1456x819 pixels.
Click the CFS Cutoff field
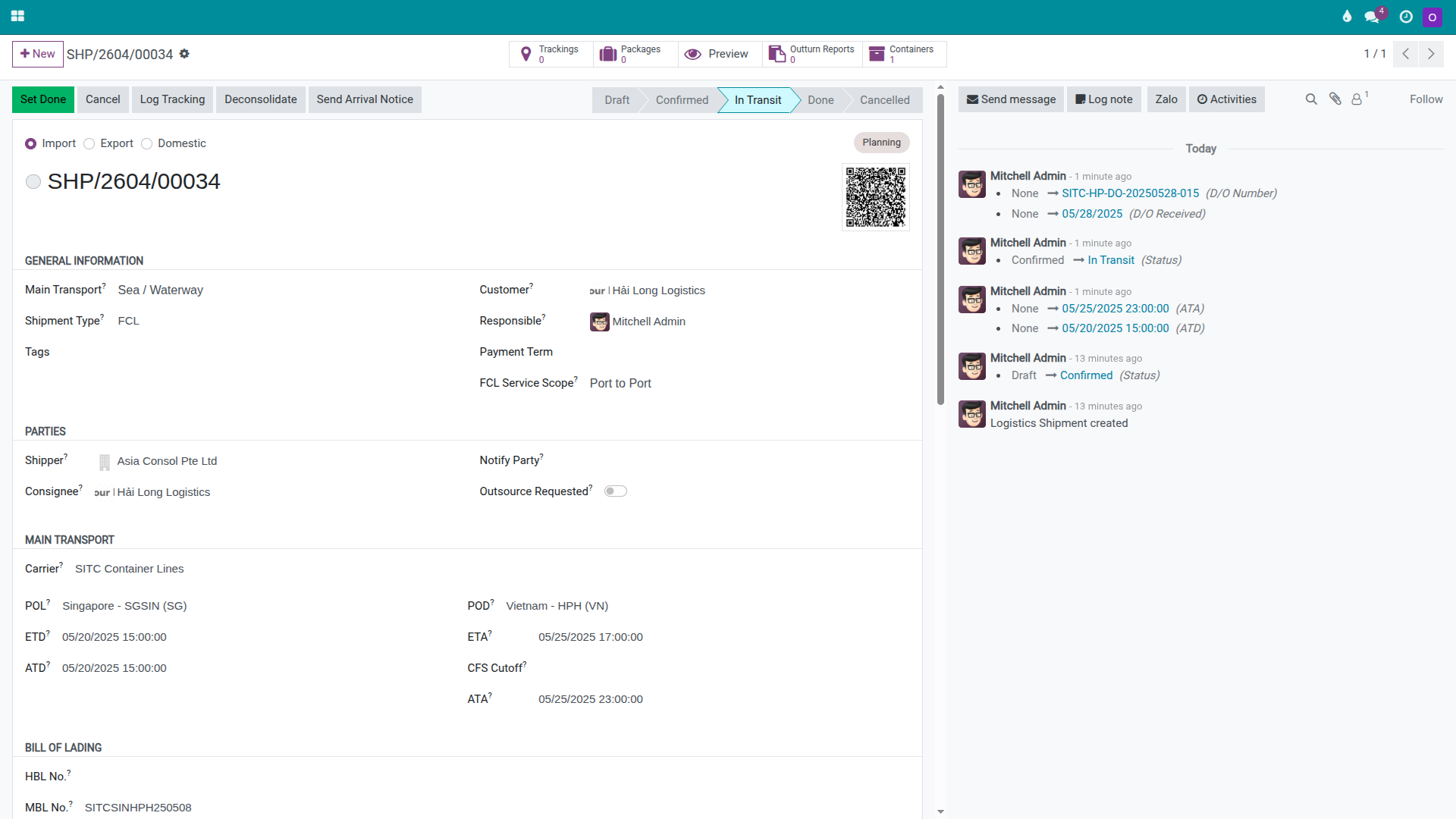(x=723, y=668)
